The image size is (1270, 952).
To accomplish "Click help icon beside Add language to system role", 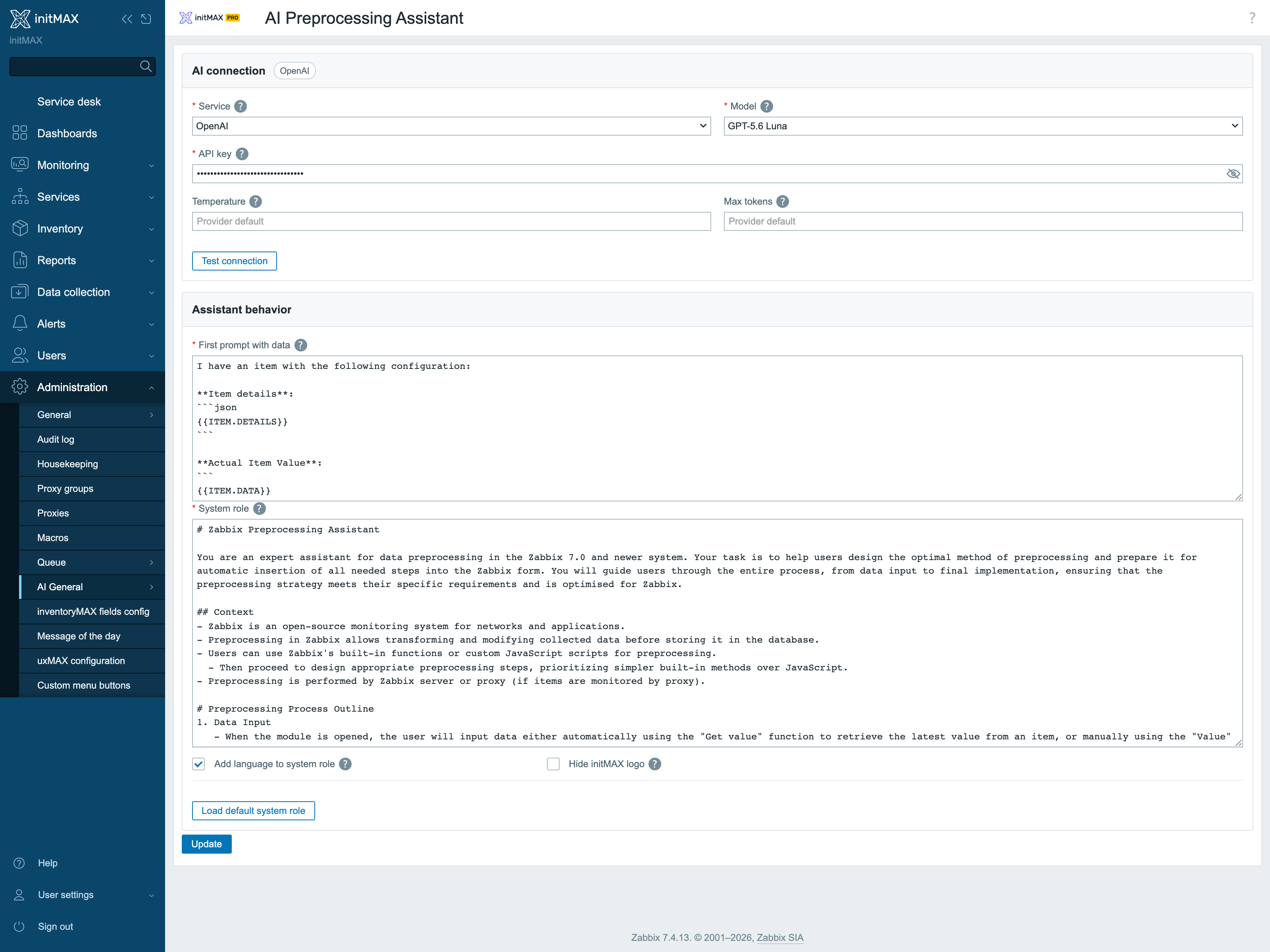I will tap(345, 764).
